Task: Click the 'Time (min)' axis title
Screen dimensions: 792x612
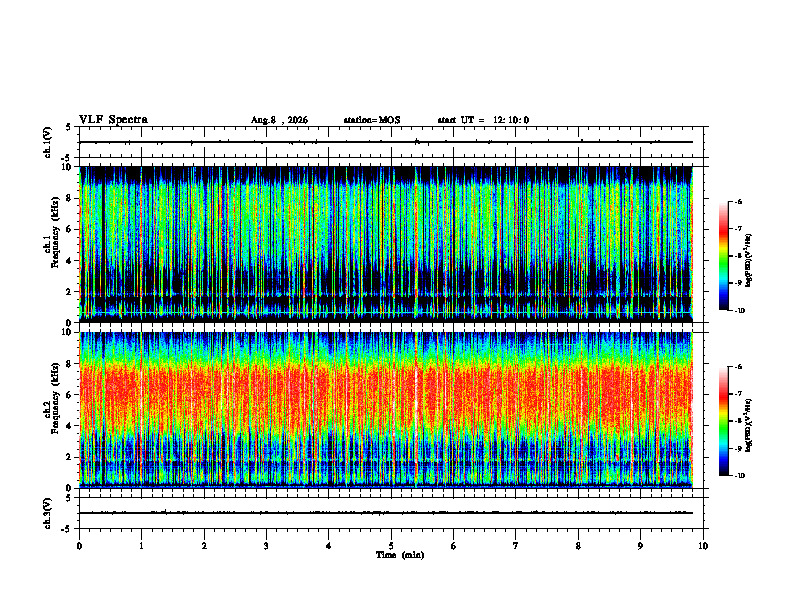Action: (x=400, y=555)
